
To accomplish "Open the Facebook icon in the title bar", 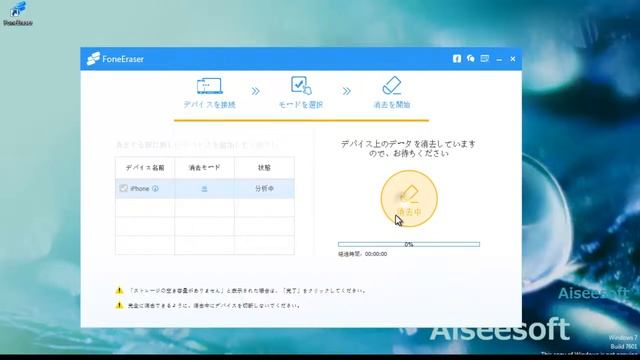I will coord(457,59).
